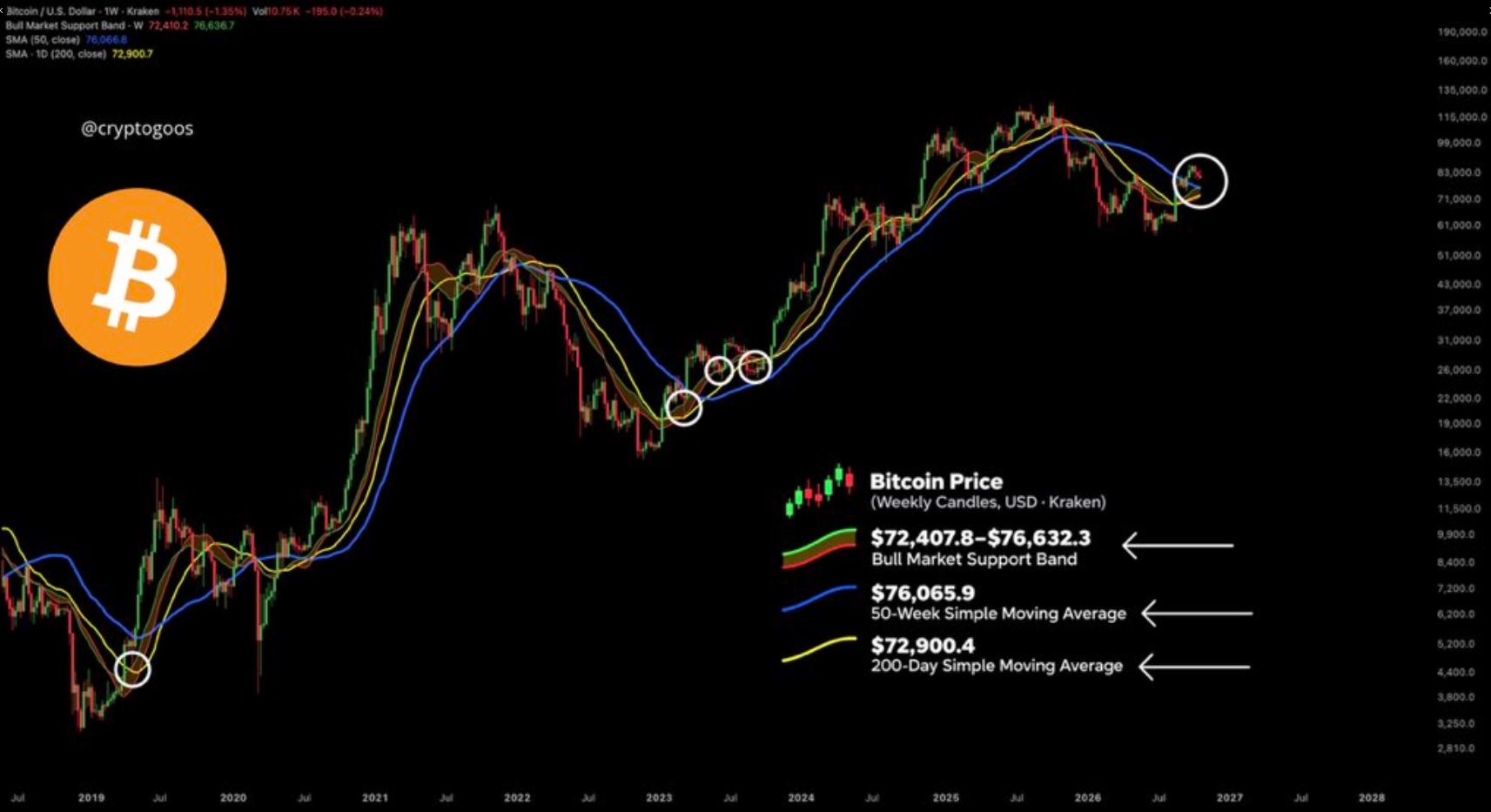
Task: Click the 190,000.0 price axis label
Action: (1462, 31)
